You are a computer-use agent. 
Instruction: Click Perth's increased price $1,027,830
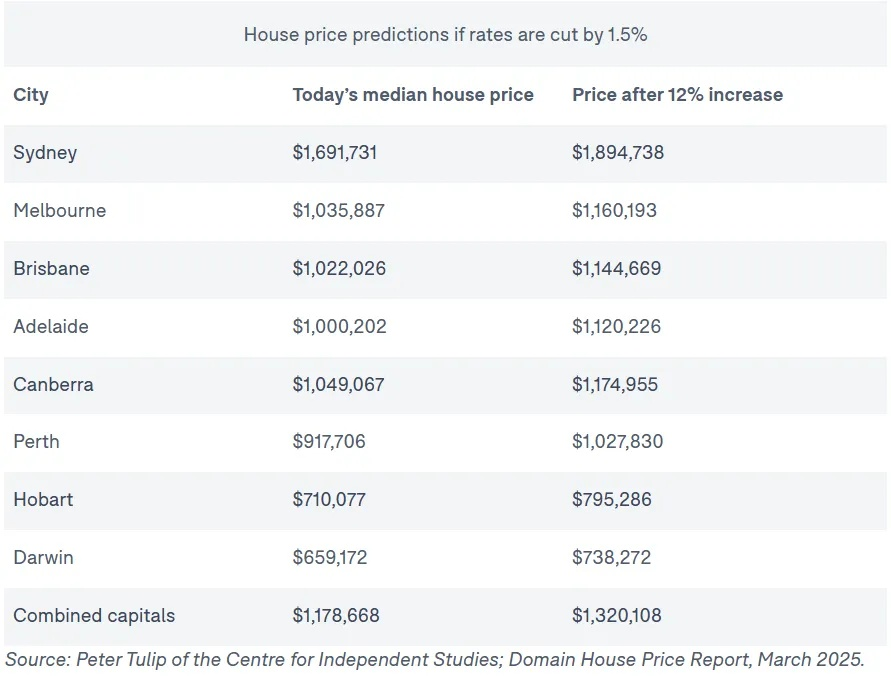click(617, 442)
